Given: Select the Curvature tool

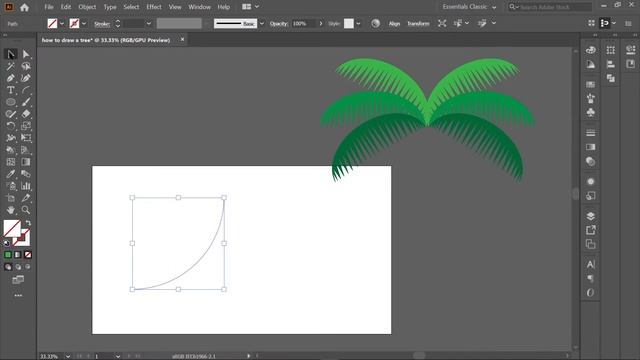Looking at the screenshot, I should [x=26, y=78].
